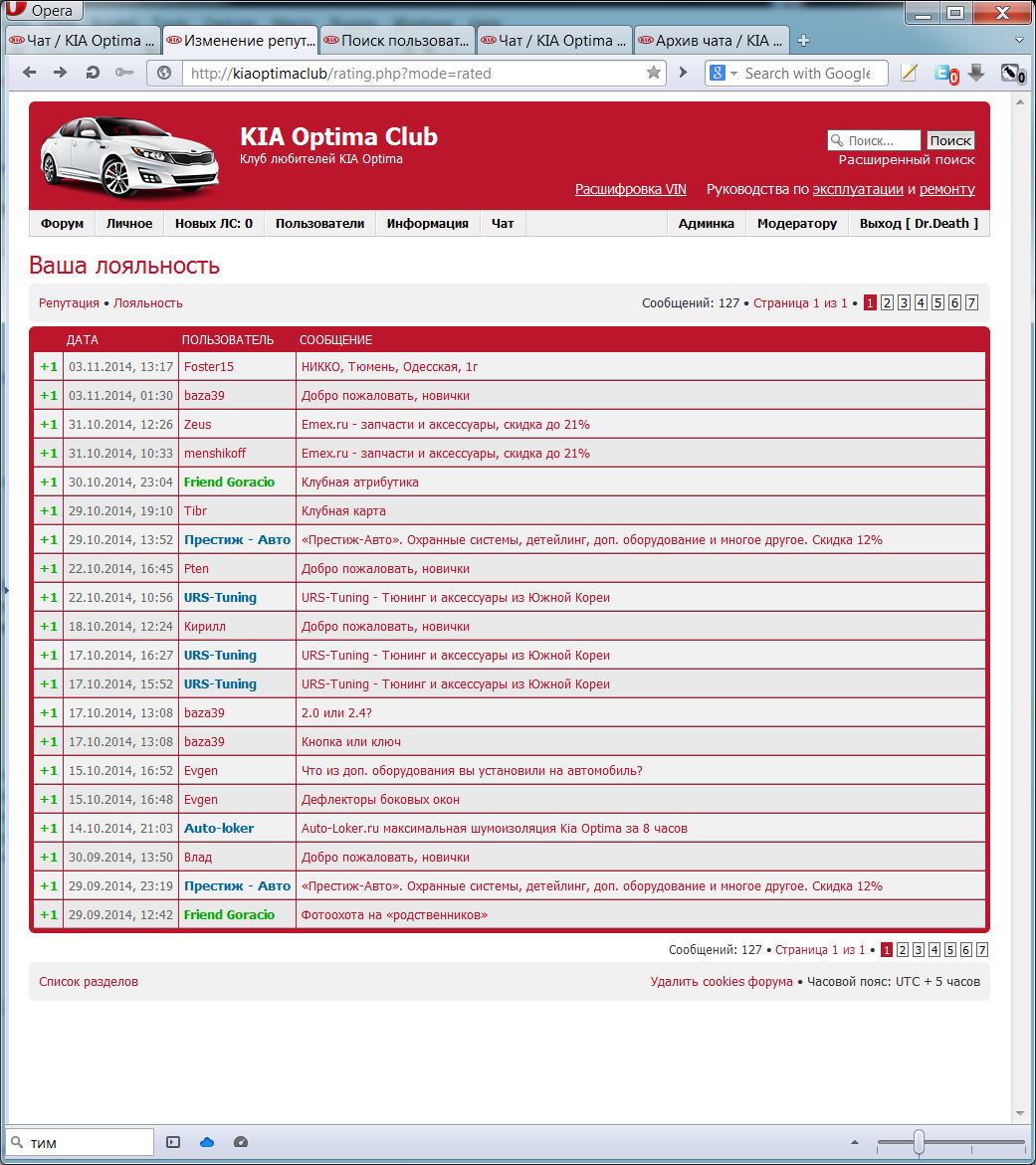Open the new tab plus button
Viewport: 1036px width, 1165px height.
point(803,41)
